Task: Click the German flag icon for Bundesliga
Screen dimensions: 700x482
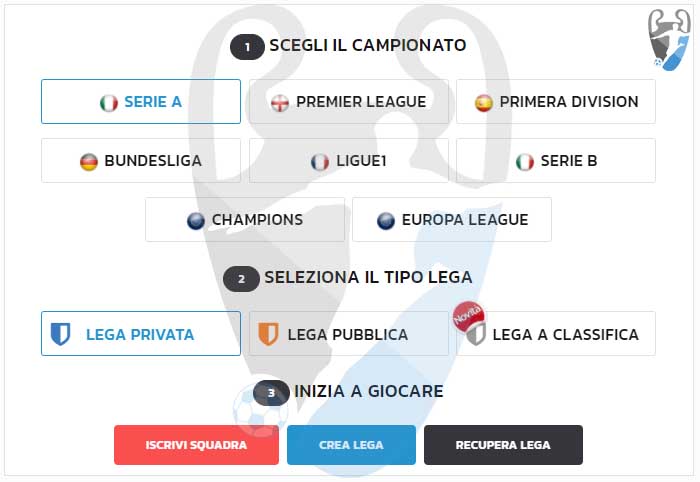Action: point(89,161)
